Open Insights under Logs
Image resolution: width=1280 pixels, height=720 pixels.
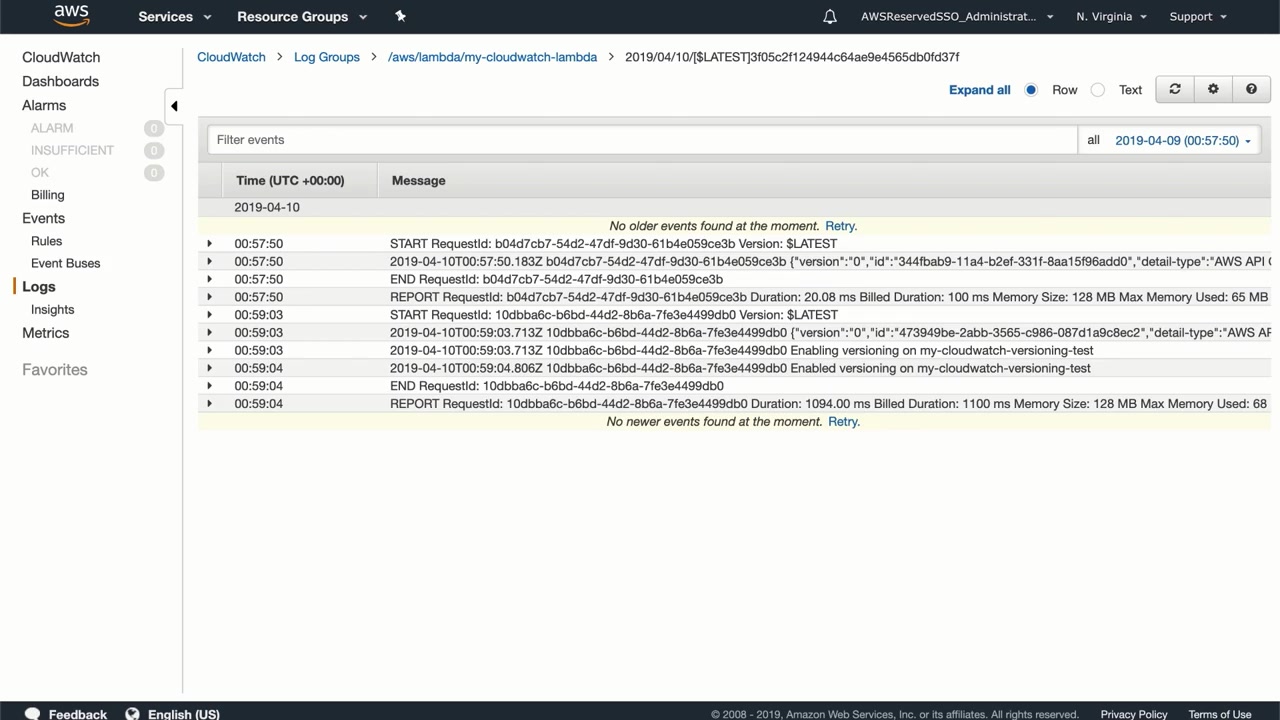click(x=52, y=309)
